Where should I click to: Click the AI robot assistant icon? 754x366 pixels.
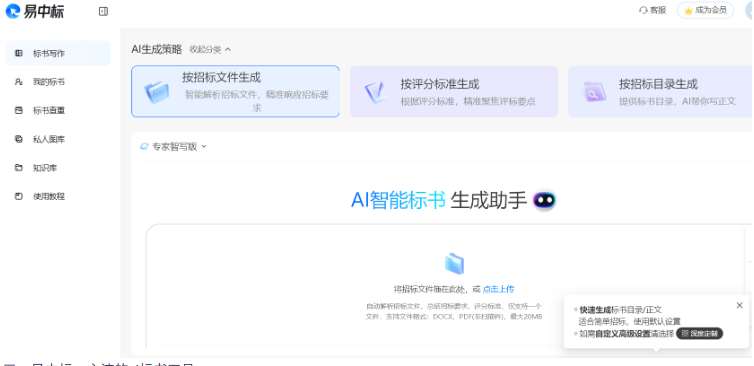point(544,201)
